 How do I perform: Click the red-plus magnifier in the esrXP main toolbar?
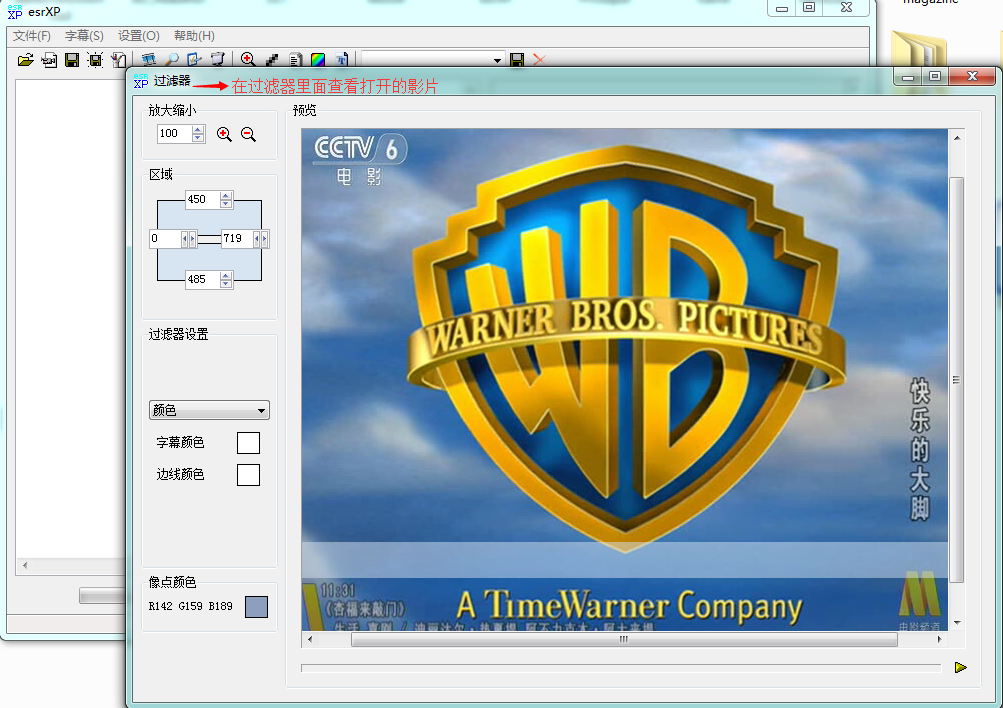pos(248,60)
